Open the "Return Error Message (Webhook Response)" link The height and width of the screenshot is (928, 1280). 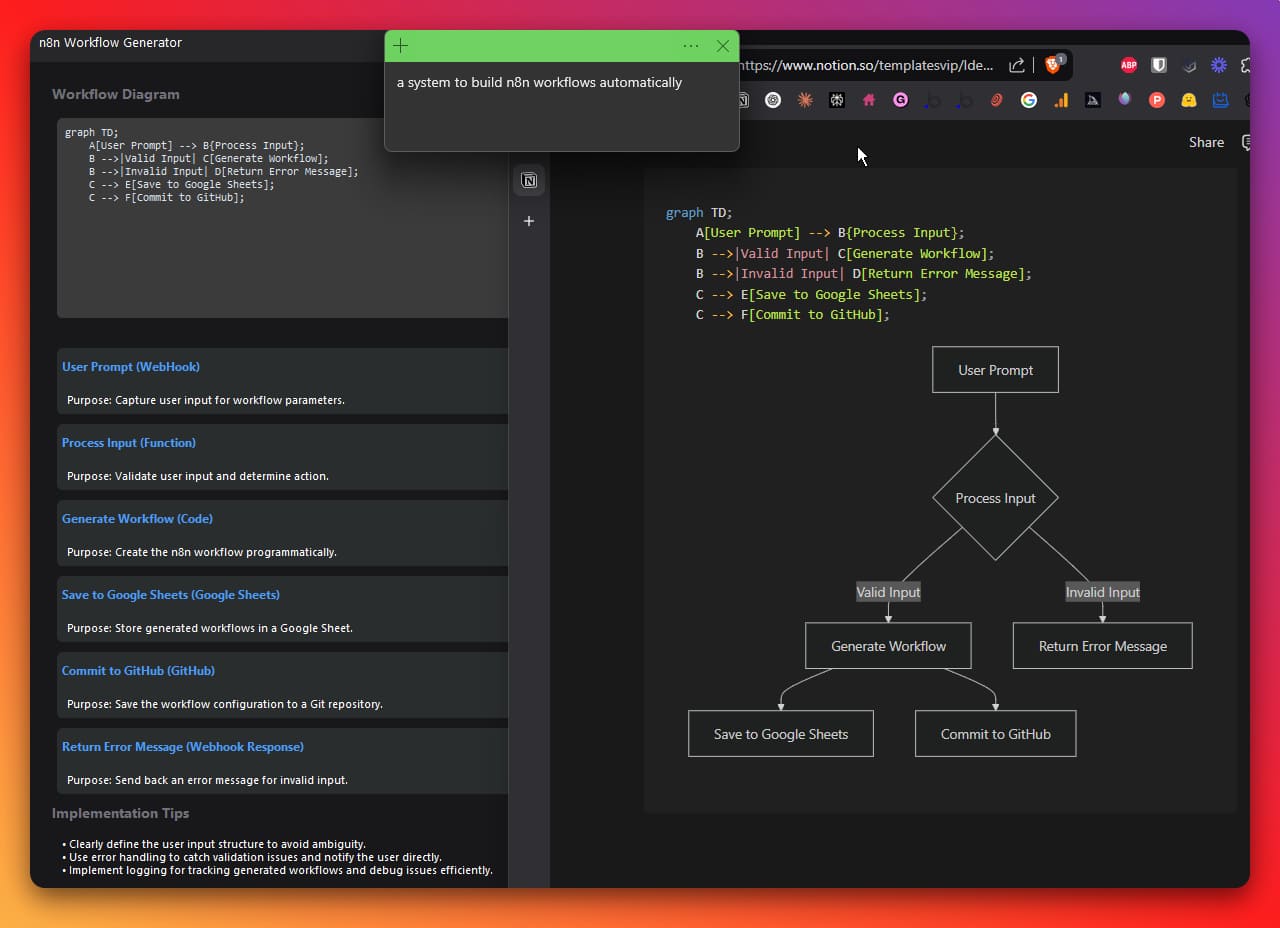coord(183,747)
